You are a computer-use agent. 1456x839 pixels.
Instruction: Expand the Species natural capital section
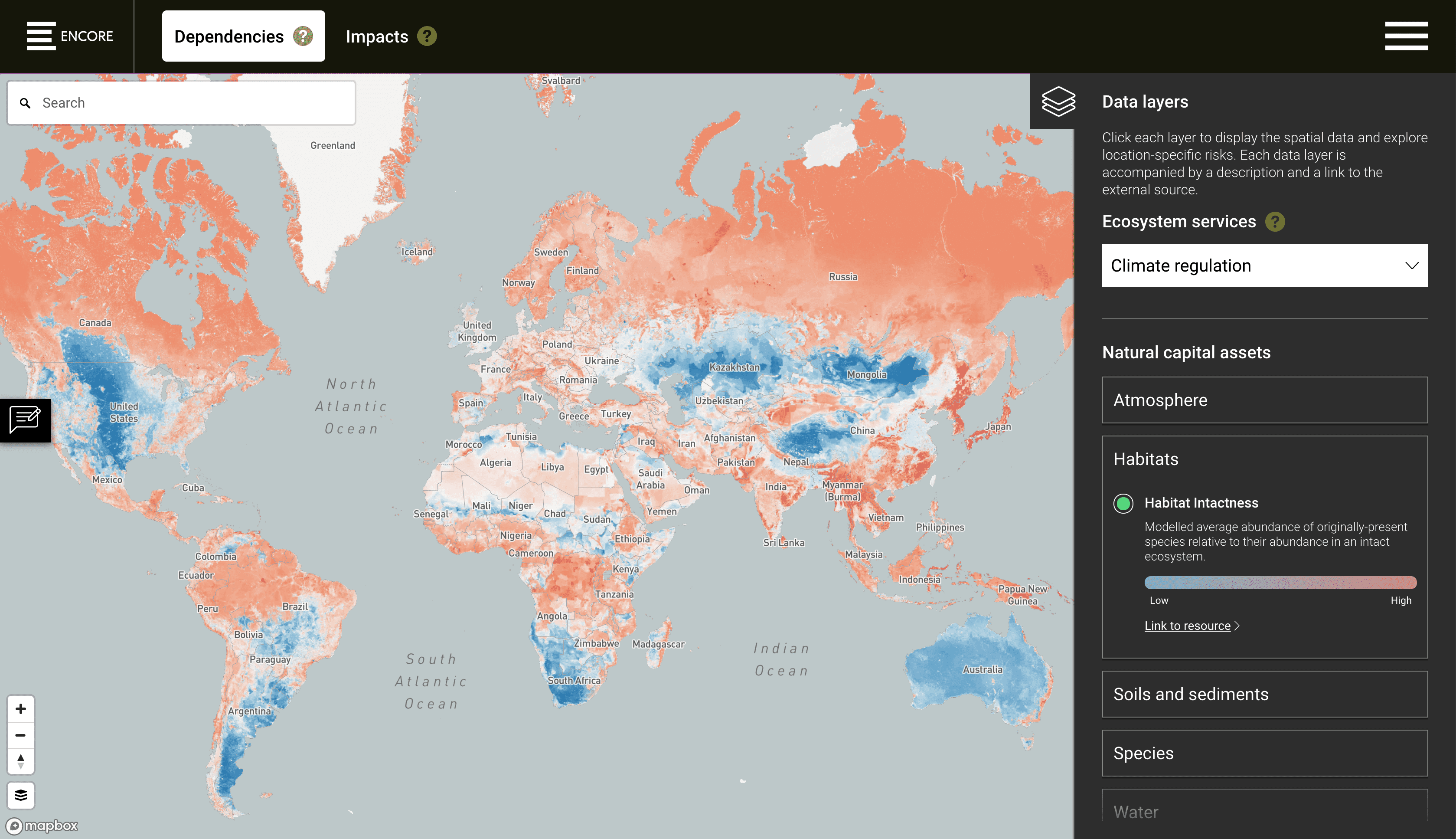tap(1265, 753)
